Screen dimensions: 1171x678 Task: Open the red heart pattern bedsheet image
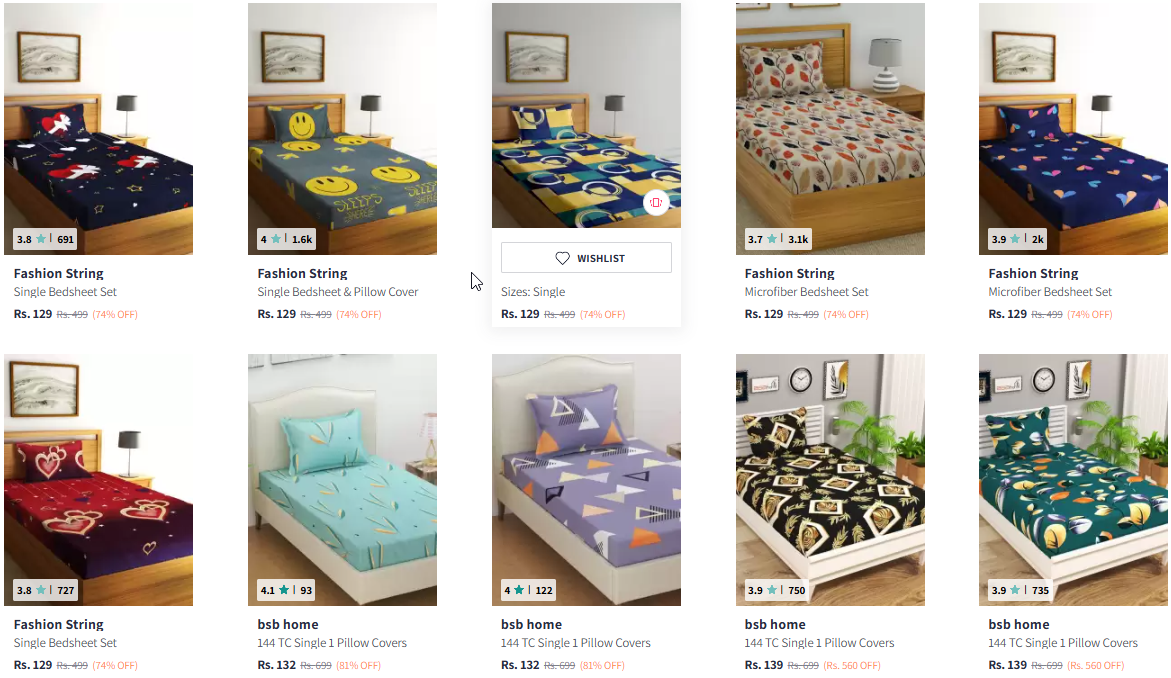pos(99,479)
